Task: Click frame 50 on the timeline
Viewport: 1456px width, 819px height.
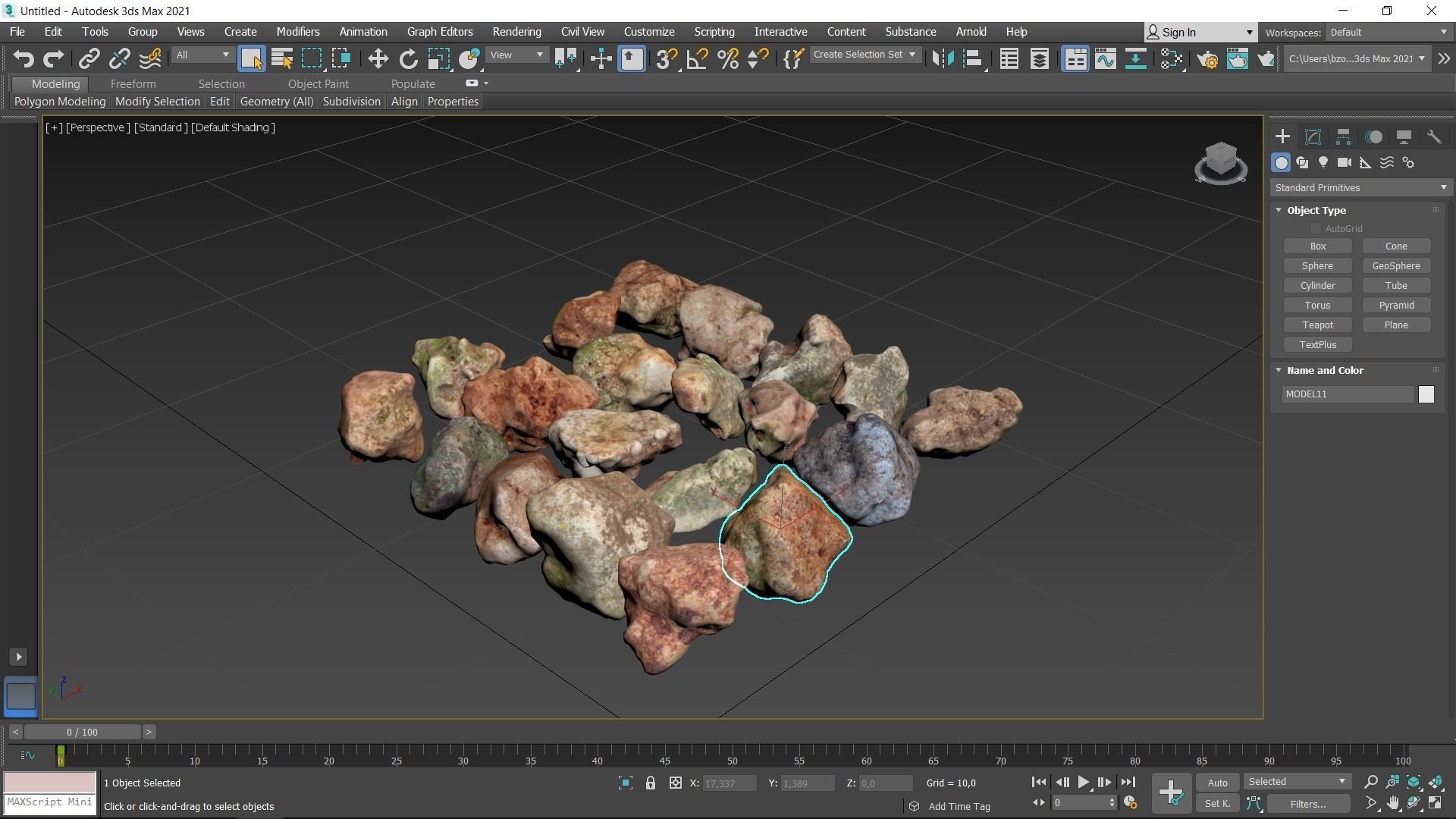Action: [732, 757]
